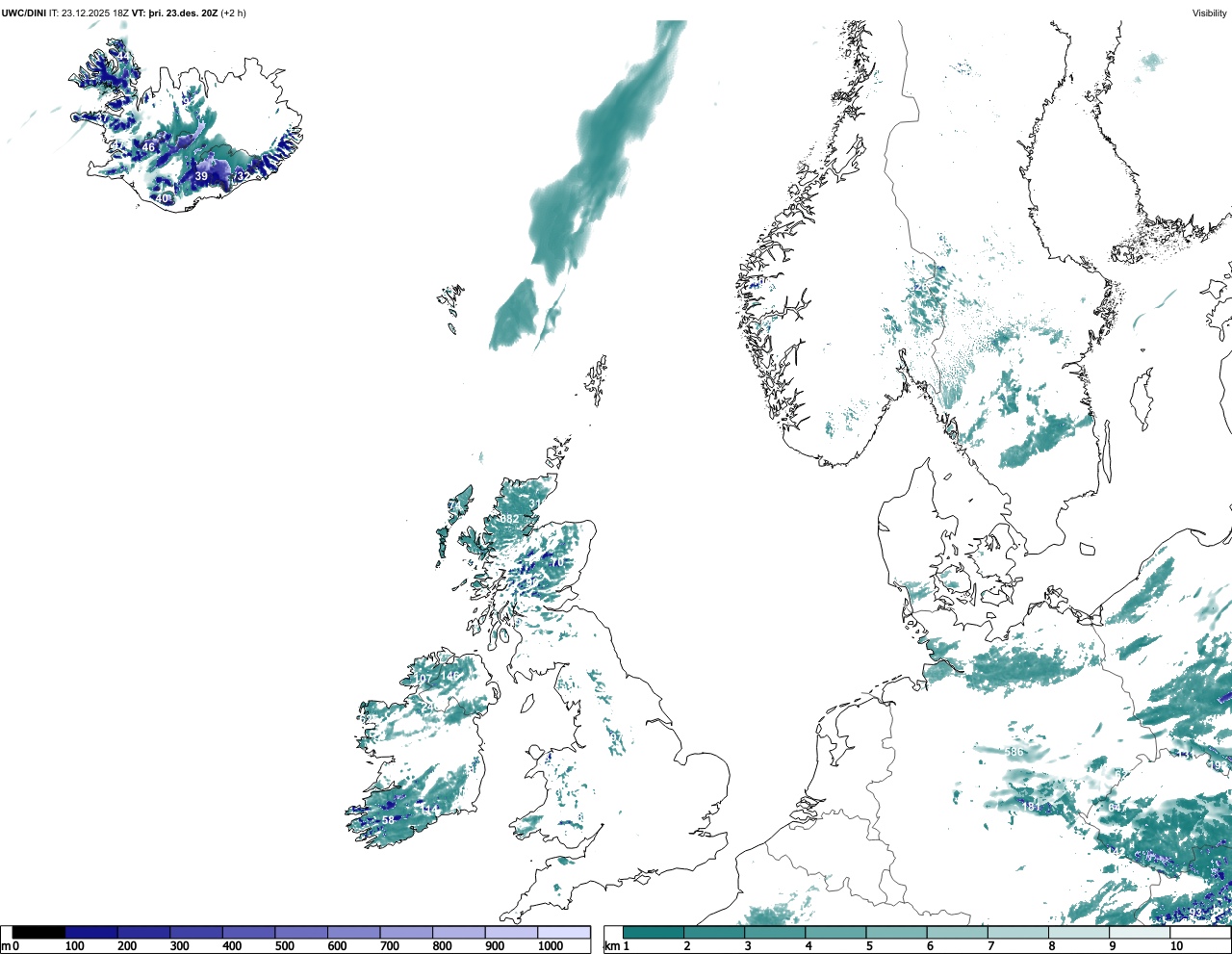
Task: Click the '146' value in Northern Ireland
Action: (450, 676)
